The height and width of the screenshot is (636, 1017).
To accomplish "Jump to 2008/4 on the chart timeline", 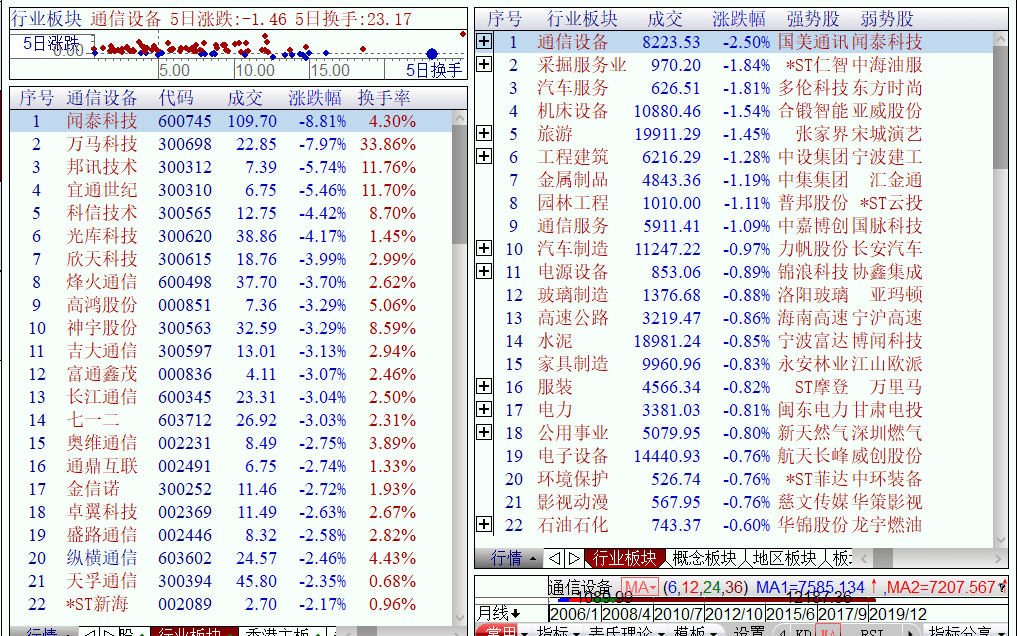I will [x=627, y=614].
